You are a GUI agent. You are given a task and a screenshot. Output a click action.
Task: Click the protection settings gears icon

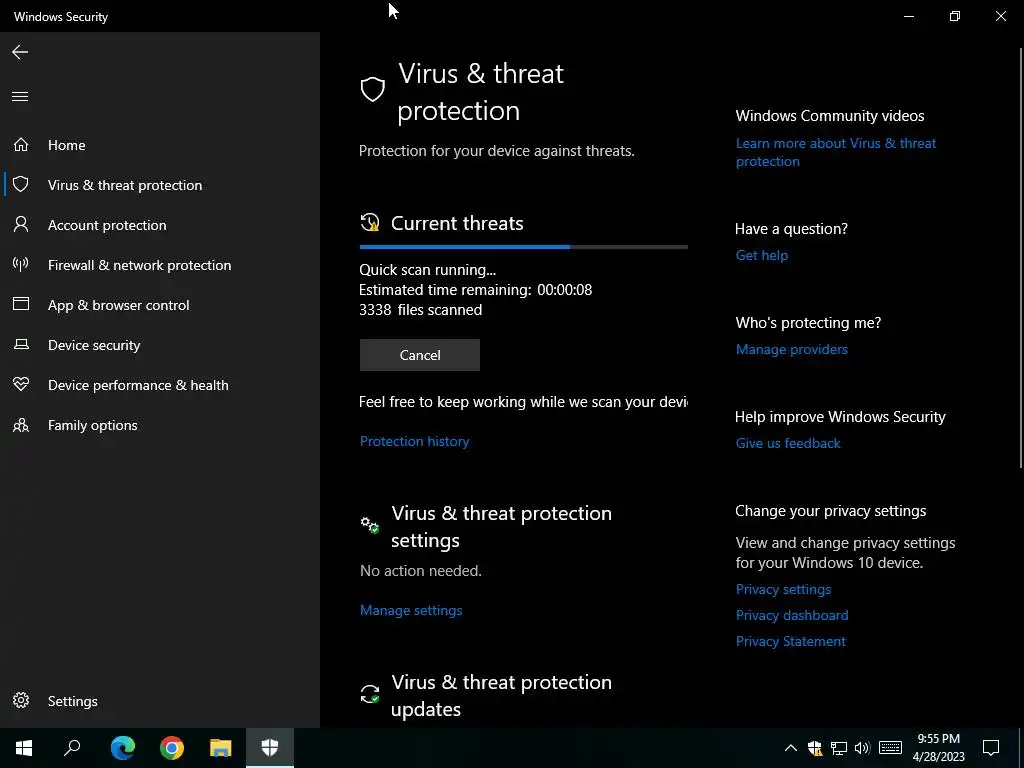(370, 524)
